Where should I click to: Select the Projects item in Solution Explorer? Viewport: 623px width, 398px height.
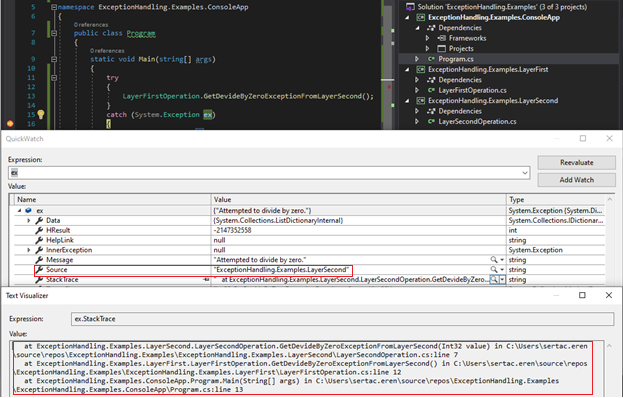pyautogui.click(x=461, y=48)
